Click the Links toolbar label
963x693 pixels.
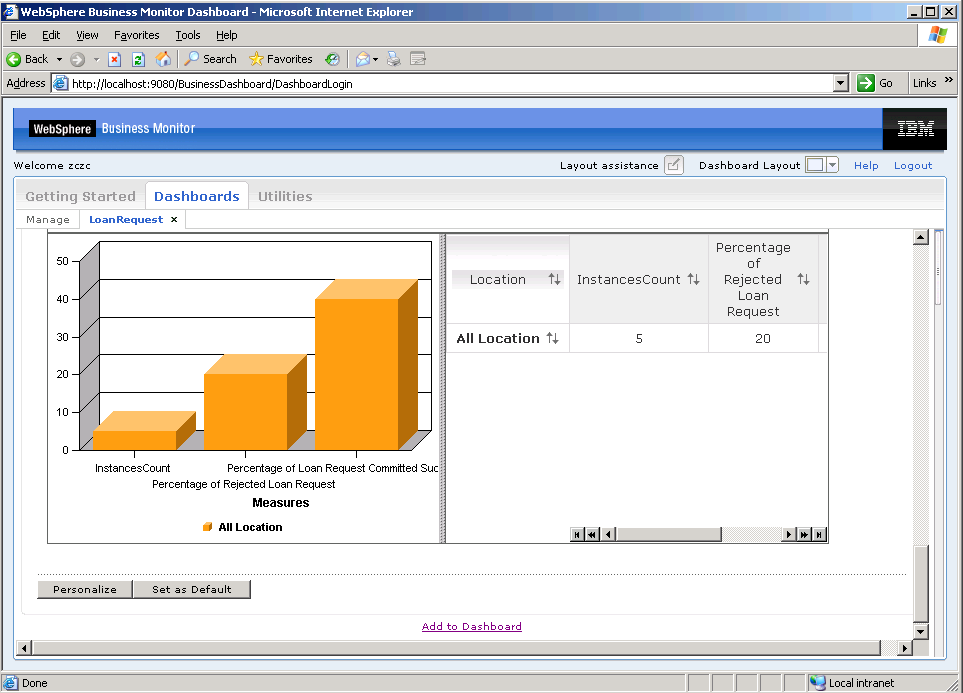click(x=924, y=83)
